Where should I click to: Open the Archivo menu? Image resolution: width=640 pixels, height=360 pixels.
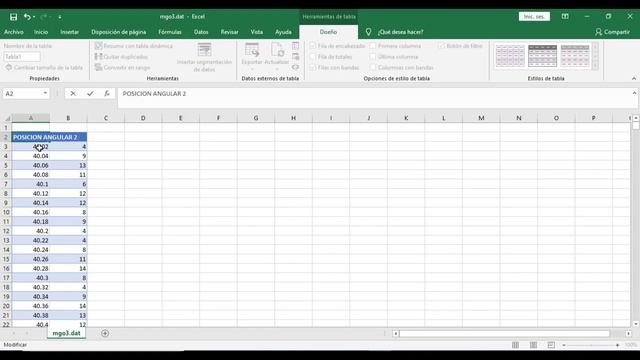point(14,32)
